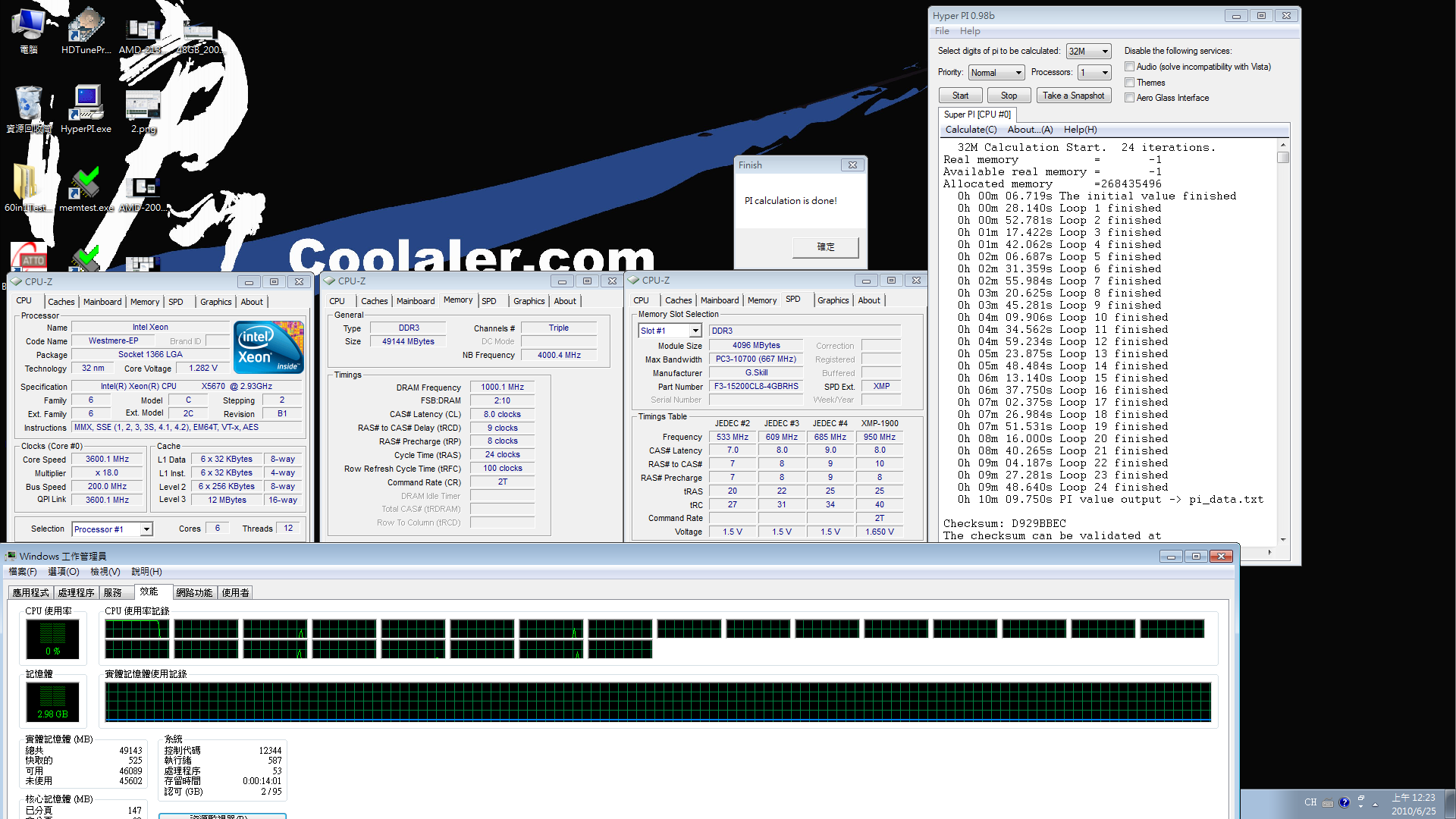Launch the HyperPI.exe desktop shortcut

click(86, 109)
